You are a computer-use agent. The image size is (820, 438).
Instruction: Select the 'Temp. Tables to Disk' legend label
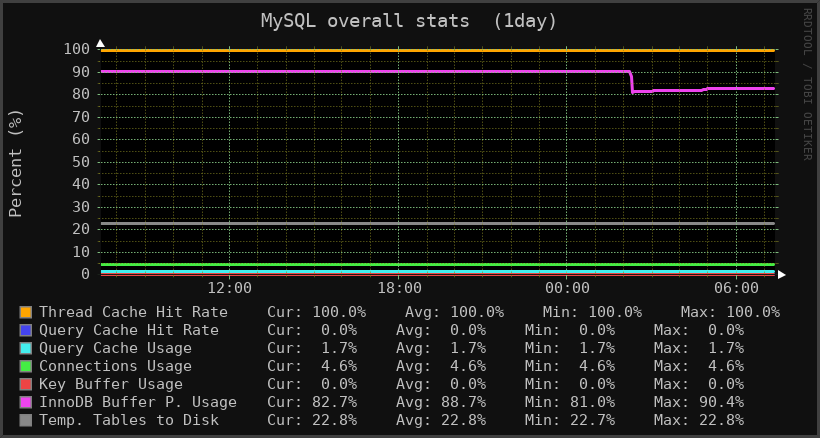[129, 420]
